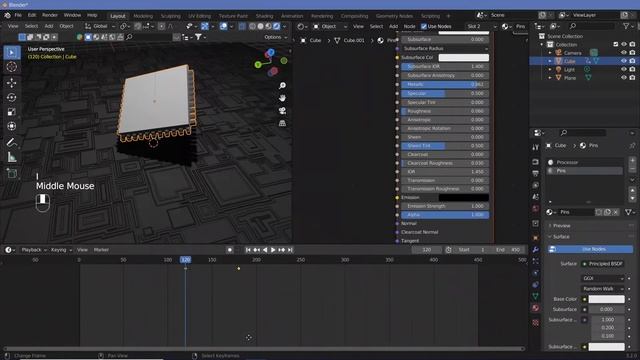Click the Principled BSDF surface shader button
The width and height of the screenshot is (640, 360).
(603, 264)
